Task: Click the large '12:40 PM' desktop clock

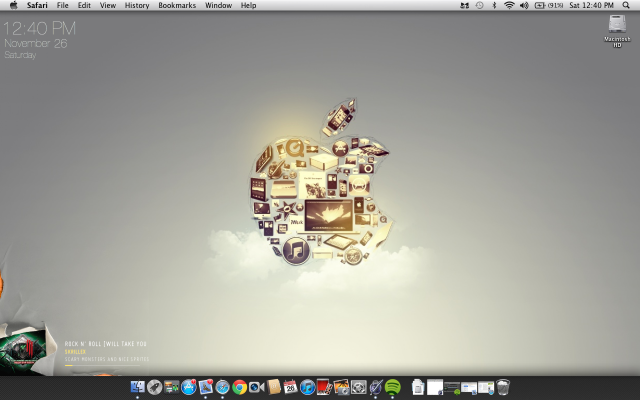Action: (40, 29)
